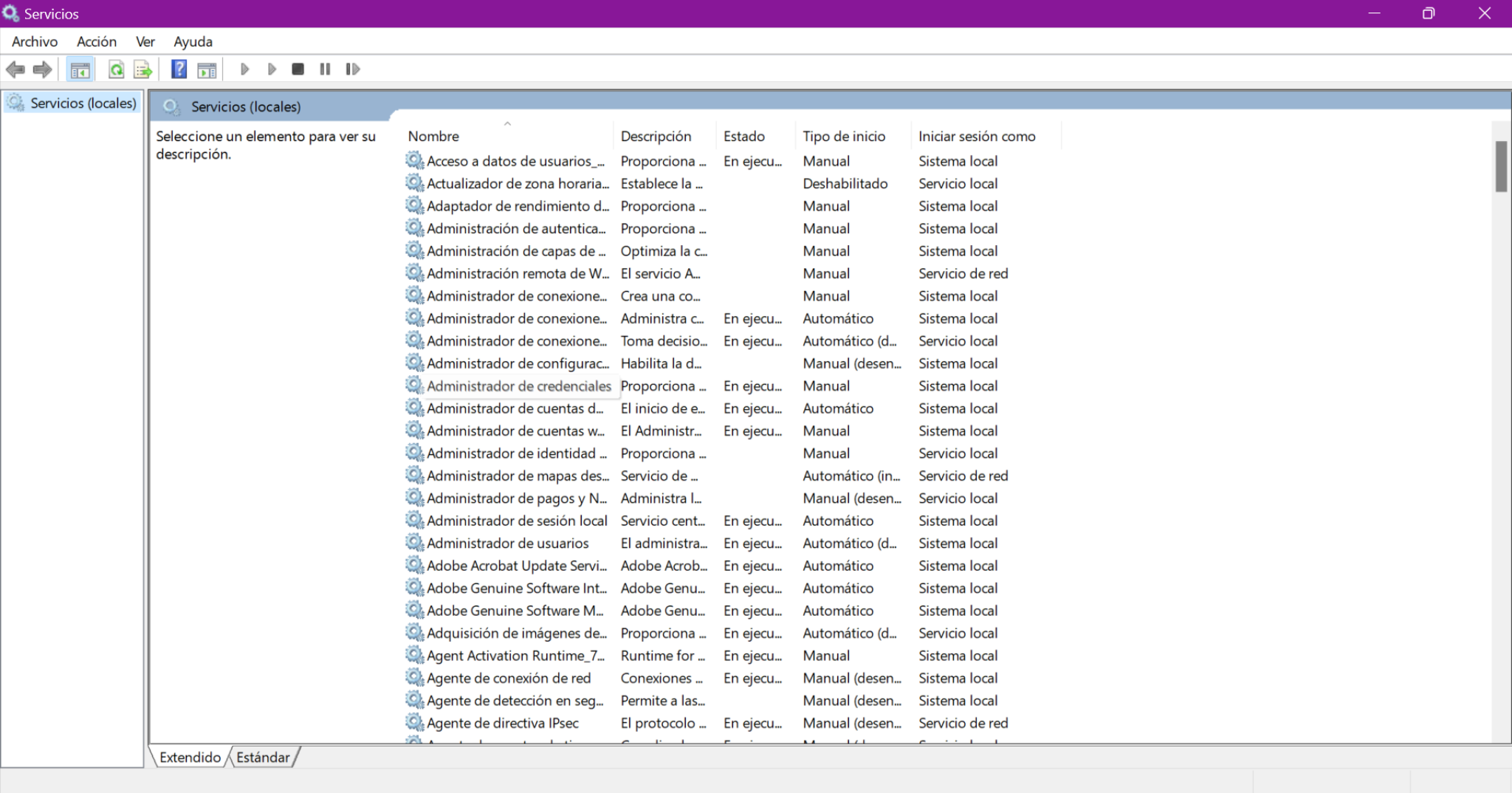Click the Servicios (locales) panel header
Image resolution: width=1512 pixels, height=793 pixels.
[246, 106]
